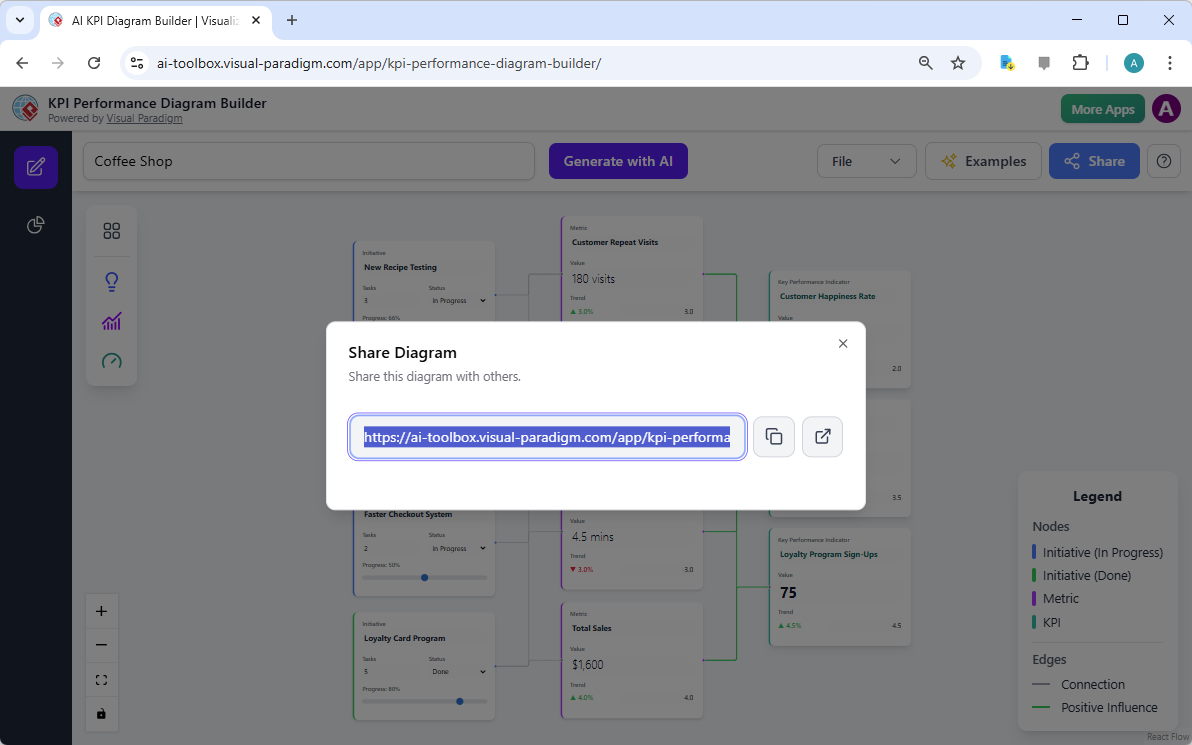
Task: Zoom in using the plus icon
Action: [x=101, y=610]
